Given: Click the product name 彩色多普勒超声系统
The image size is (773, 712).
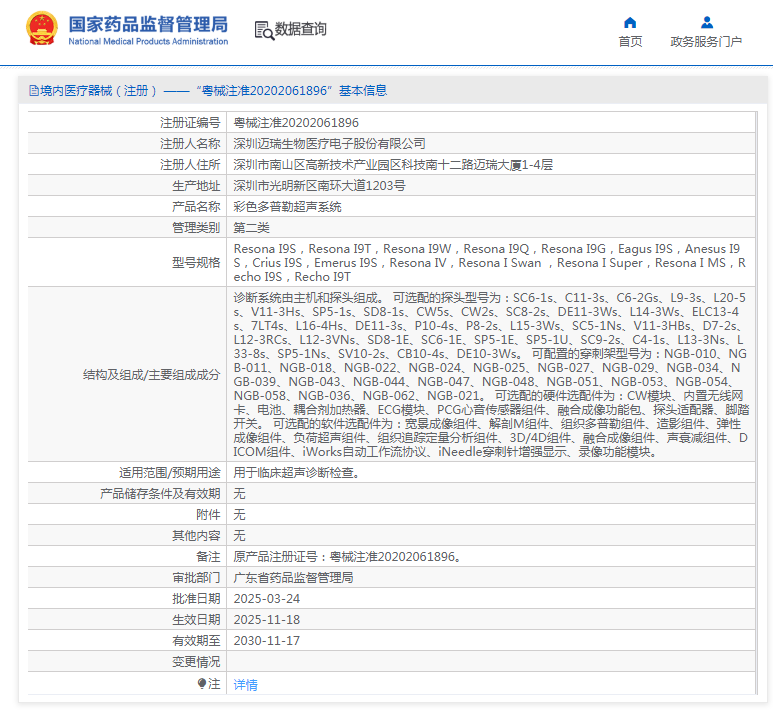Looking at the screenshot, I should pyautogui.click(x=287, y=207).
